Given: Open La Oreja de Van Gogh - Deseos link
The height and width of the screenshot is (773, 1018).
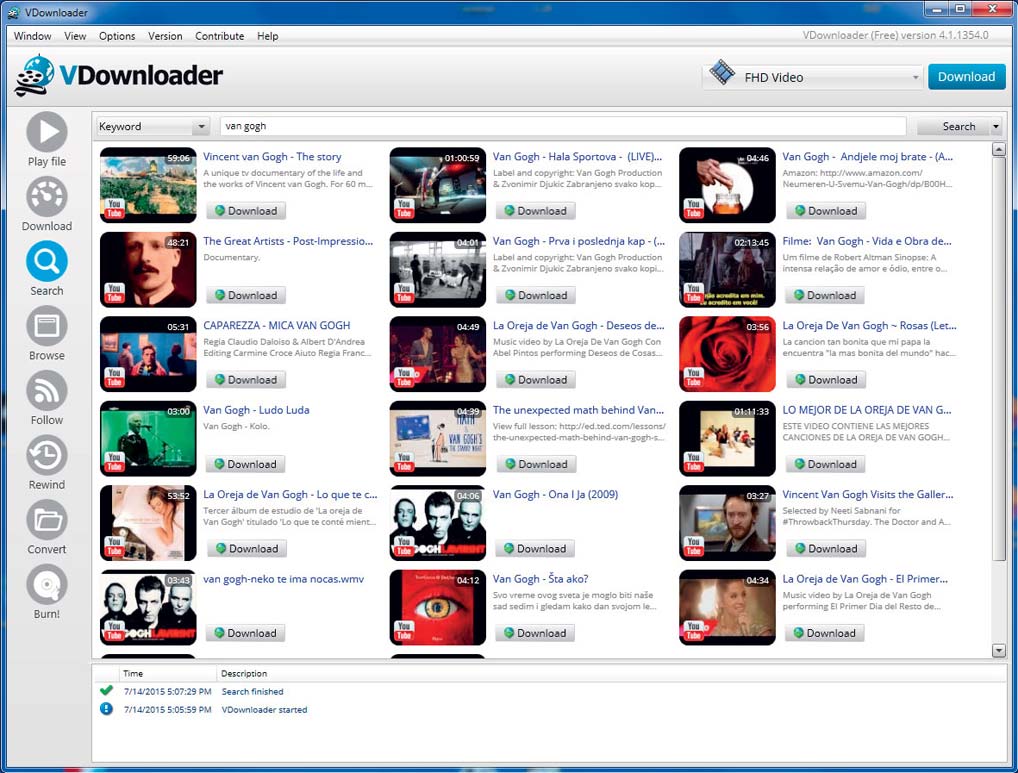Looking at the screenshot, I should pyautogui.click(x=578, y=325).
